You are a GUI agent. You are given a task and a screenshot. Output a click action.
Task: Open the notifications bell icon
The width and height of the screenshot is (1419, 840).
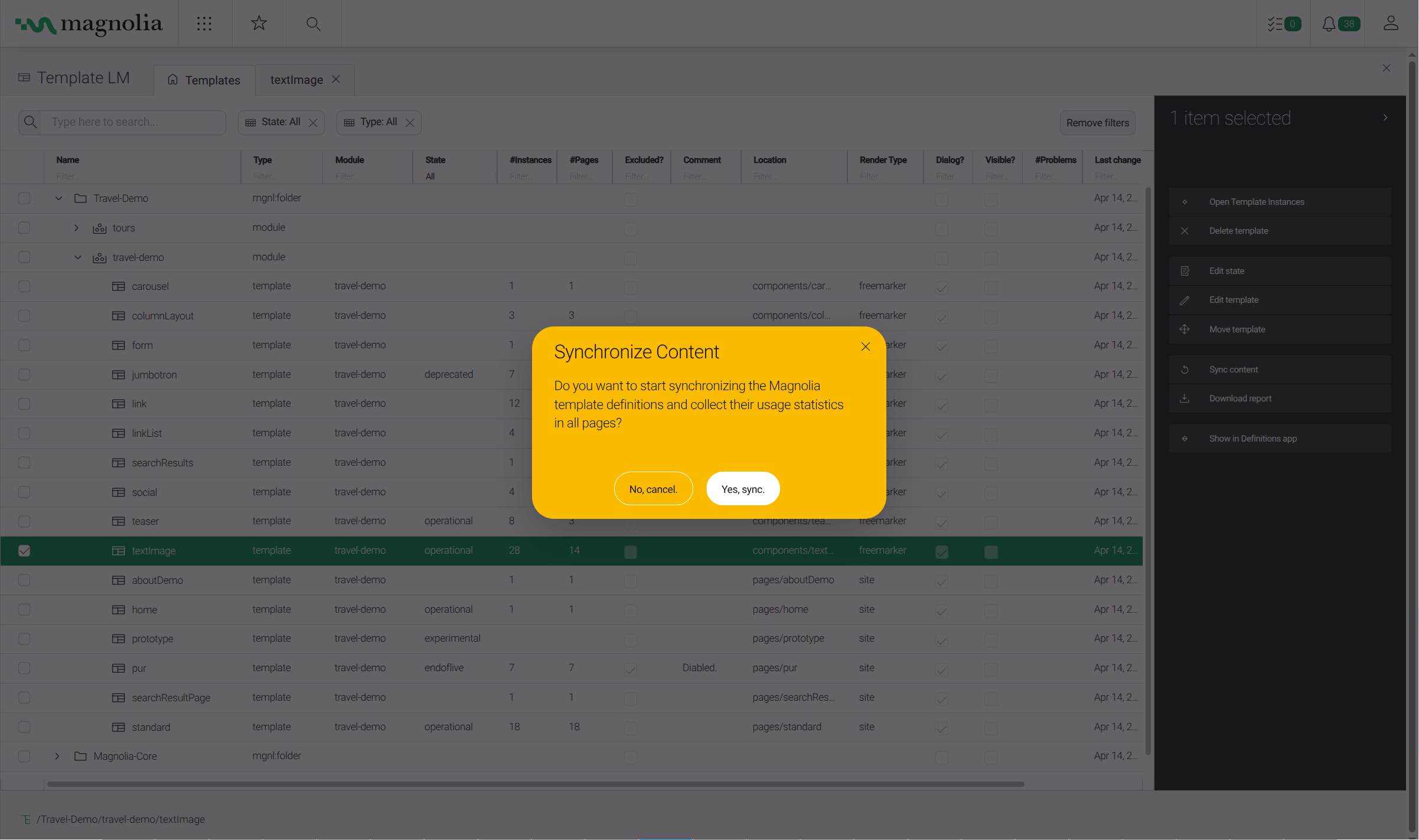(1329, 24)
